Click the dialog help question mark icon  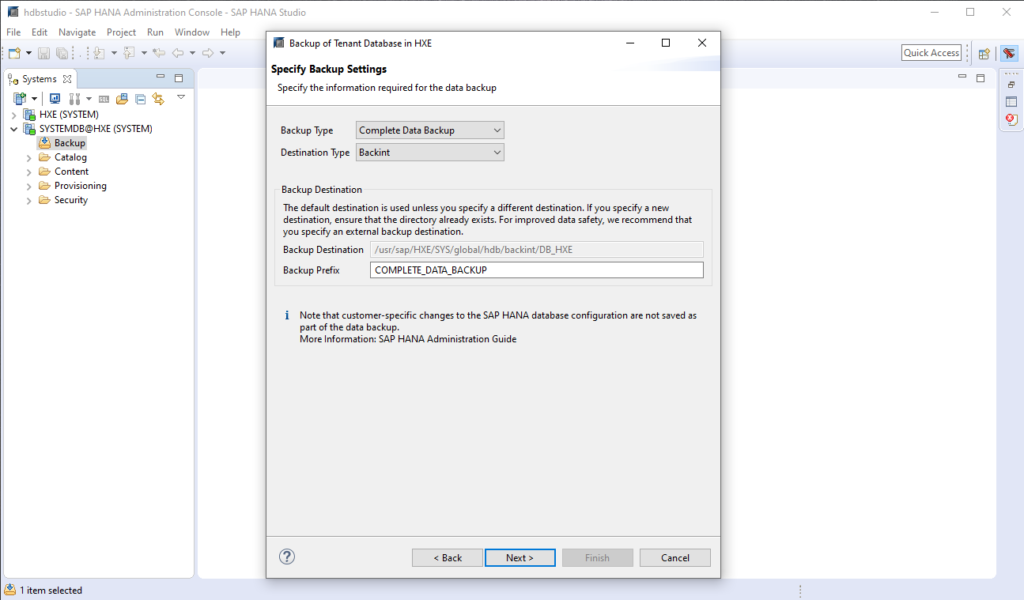[287, 556]
